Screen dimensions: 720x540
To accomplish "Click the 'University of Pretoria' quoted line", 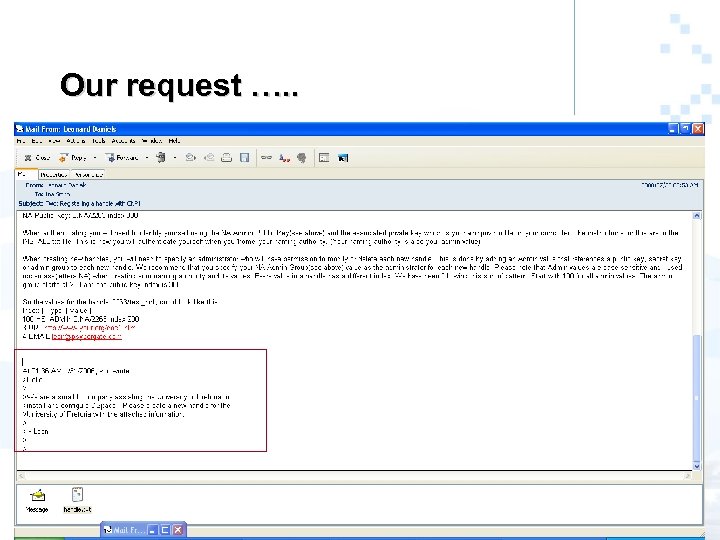I will click(x=103, y=414).
